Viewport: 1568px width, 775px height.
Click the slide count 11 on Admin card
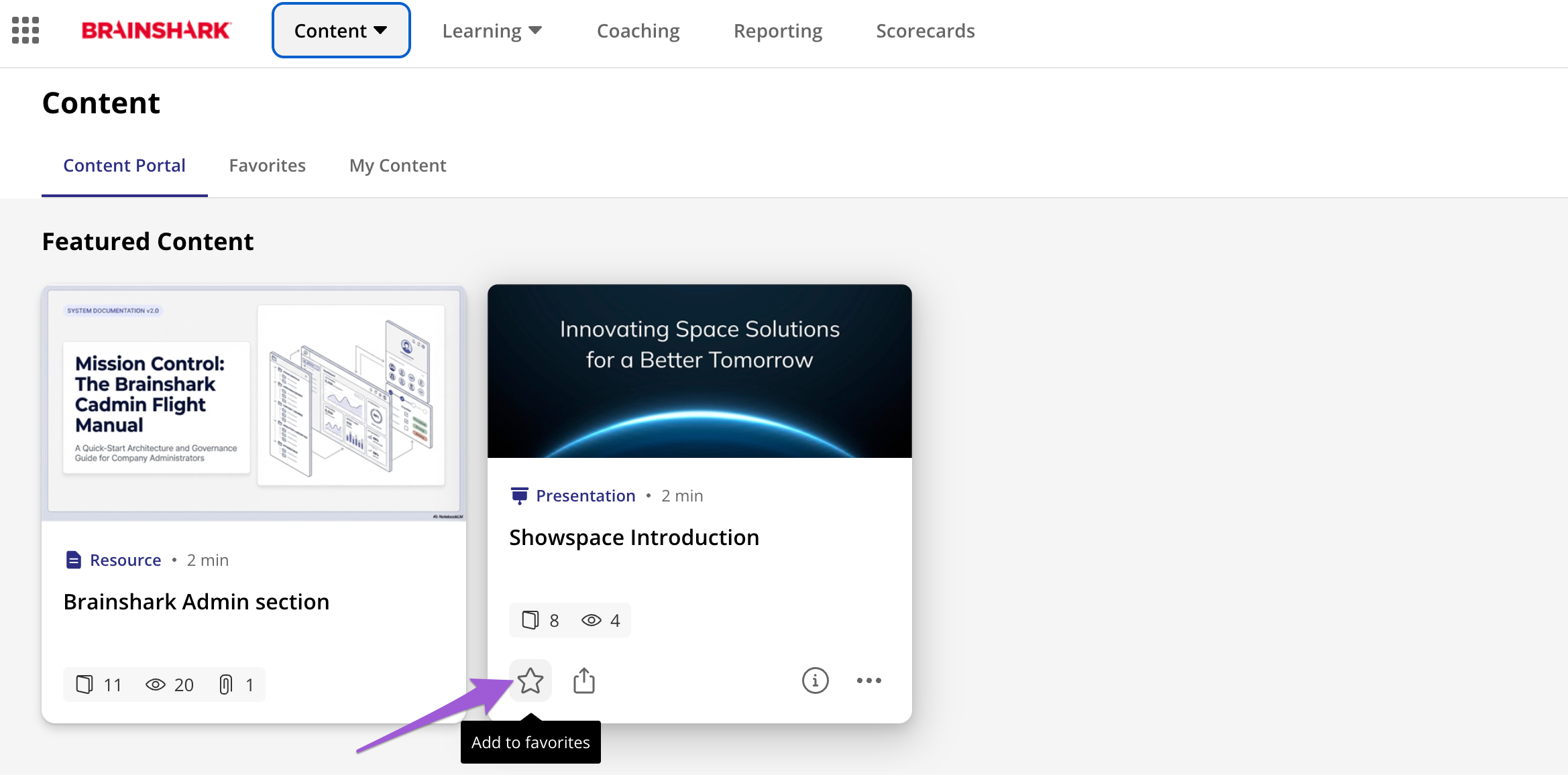coord(113,684)
